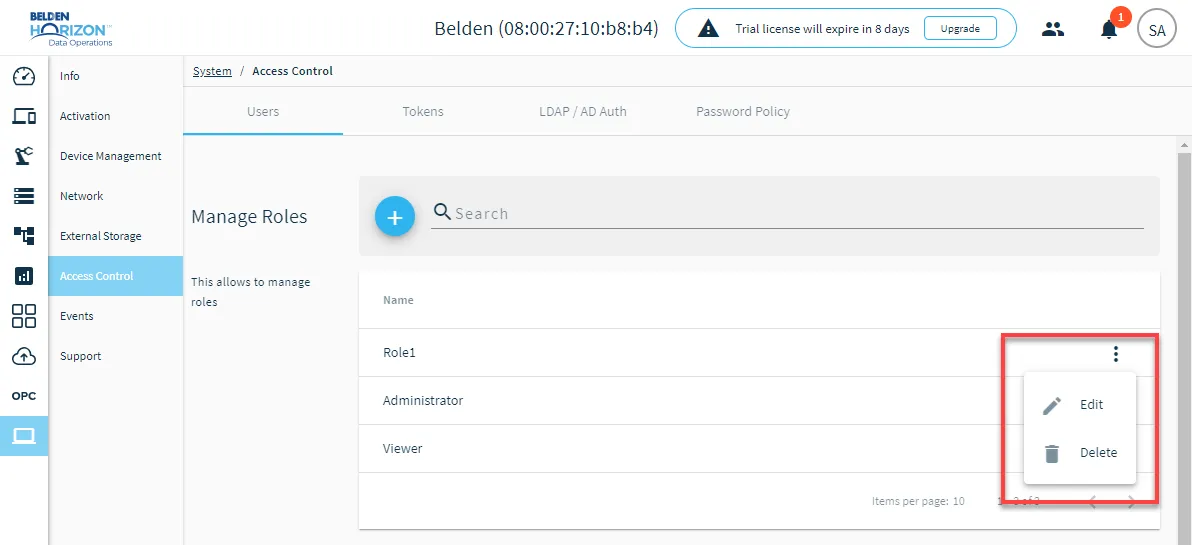The image size is (1192, 545).
Task: Choose Delete from the role context menu
Action: click(x=1079, y=453)
